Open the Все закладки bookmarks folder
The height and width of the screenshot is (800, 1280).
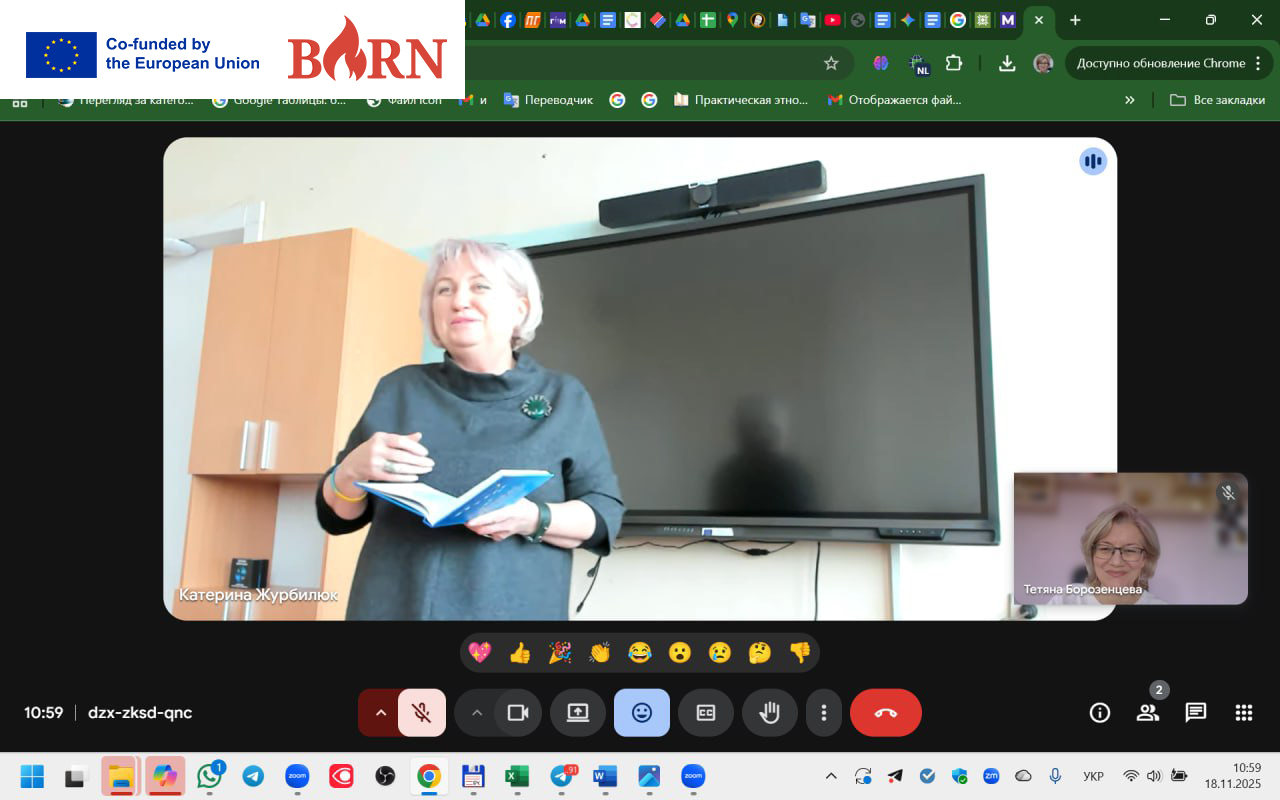pyautogui.click(x=1217, y=100)
